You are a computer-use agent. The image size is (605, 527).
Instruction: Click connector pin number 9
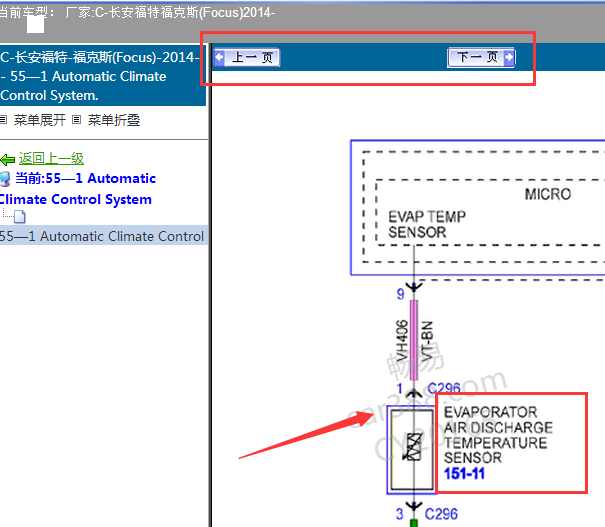pyautogui.click(x=401, y=294)
